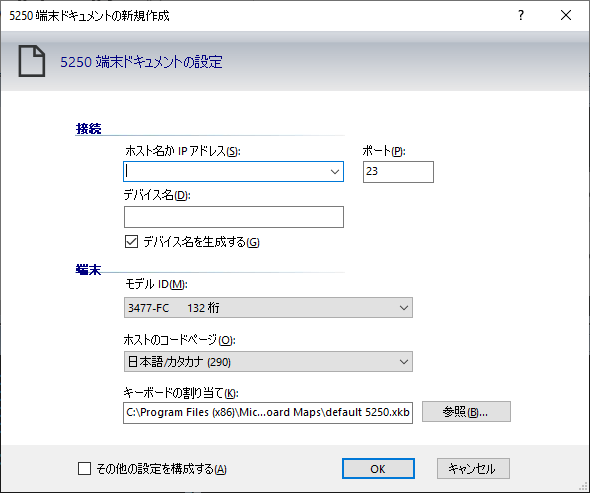Click the デバイス名を生成する label text
This screenshot has height=493, width=590.
tap(201, 242)
